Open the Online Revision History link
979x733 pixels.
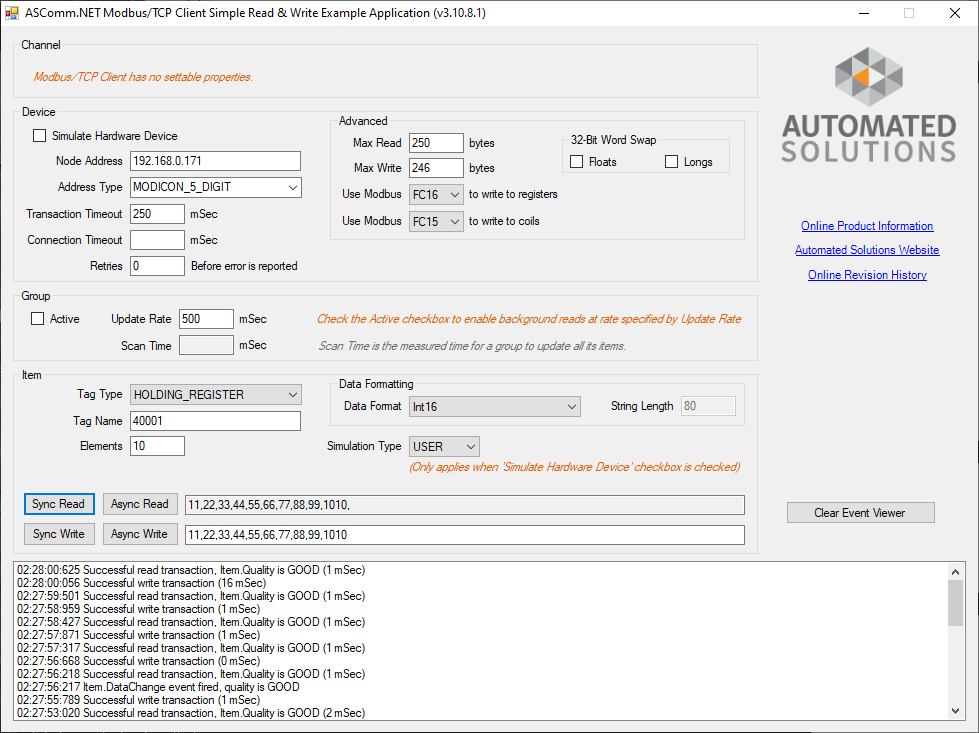pos(866,274)
